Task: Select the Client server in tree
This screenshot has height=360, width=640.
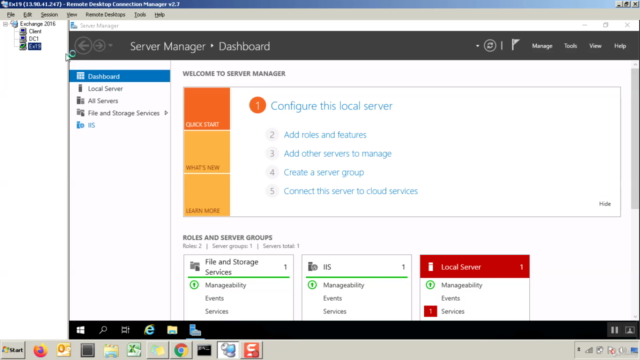Action: pos(35,31)
